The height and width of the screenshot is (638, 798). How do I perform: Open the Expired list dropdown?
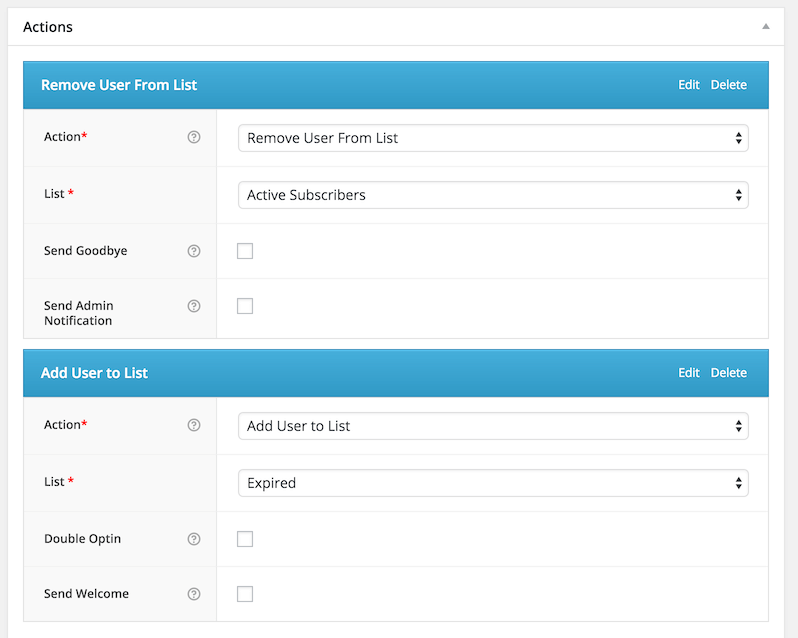coord(493,483)
